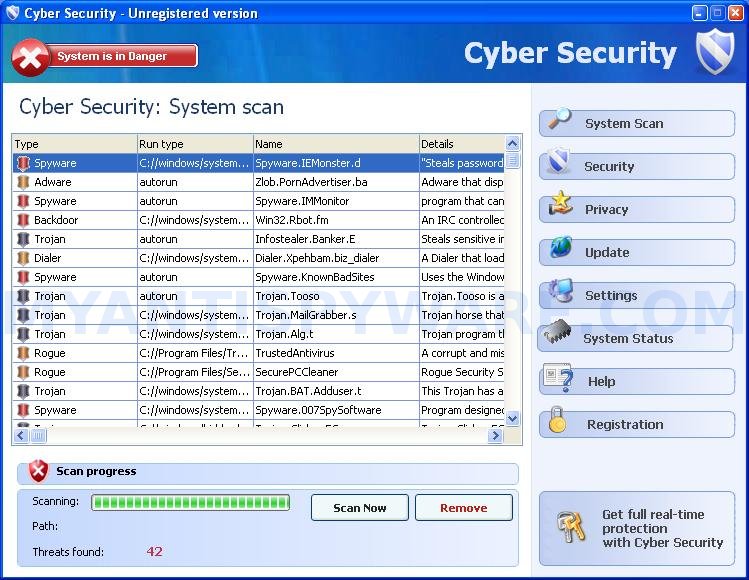Image resolution: width=749 pixels, height=580 pixels.
Task: Click the Win32.Rbot.fm name cell
Action: (336, 220)
